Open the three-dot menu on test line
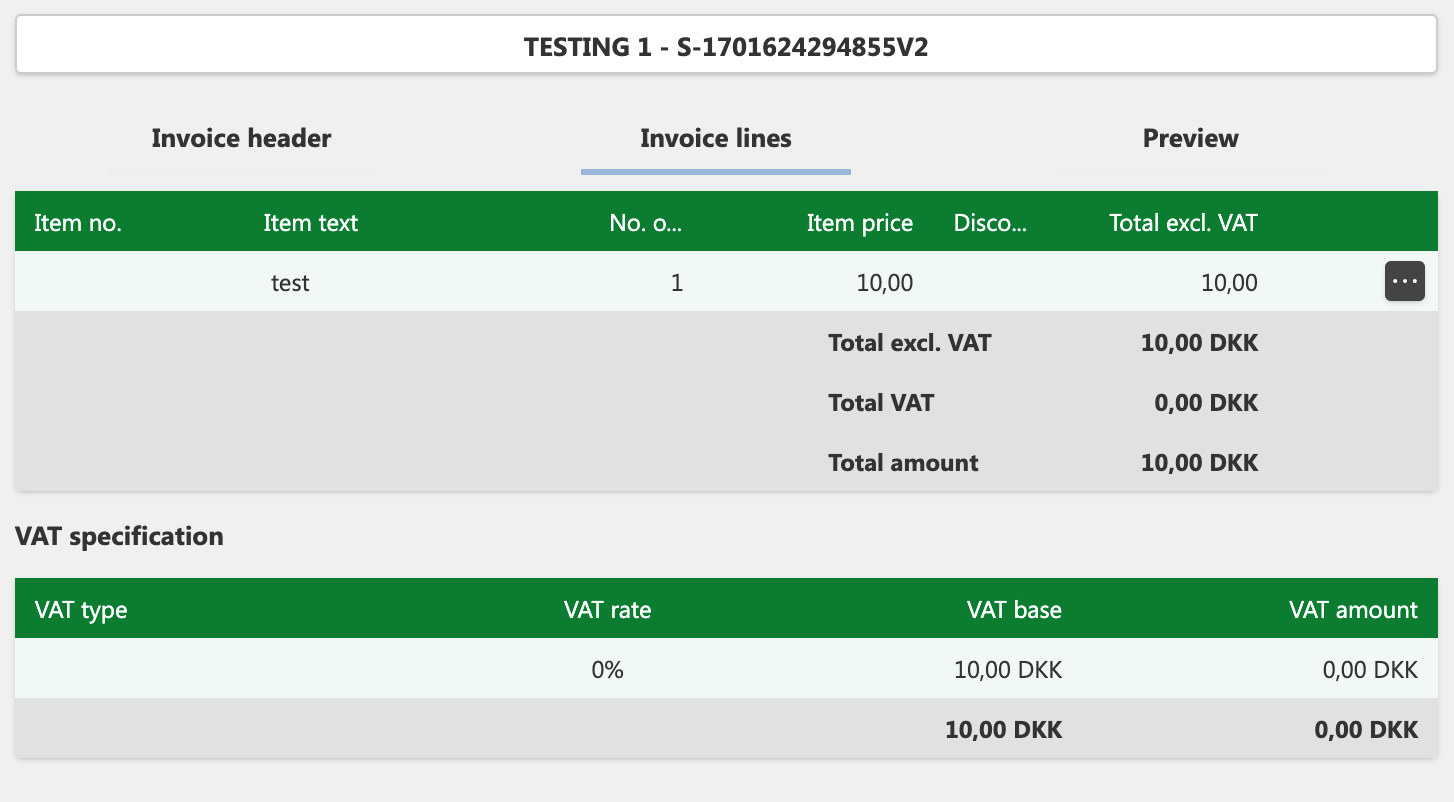This screenshot has height=802, width=1454. (1405, 282)
